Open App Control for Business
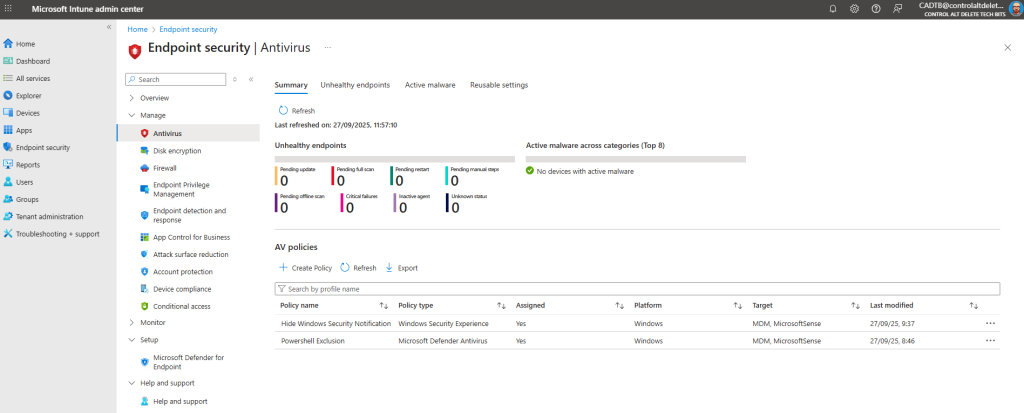 click(x=191, y=237)
